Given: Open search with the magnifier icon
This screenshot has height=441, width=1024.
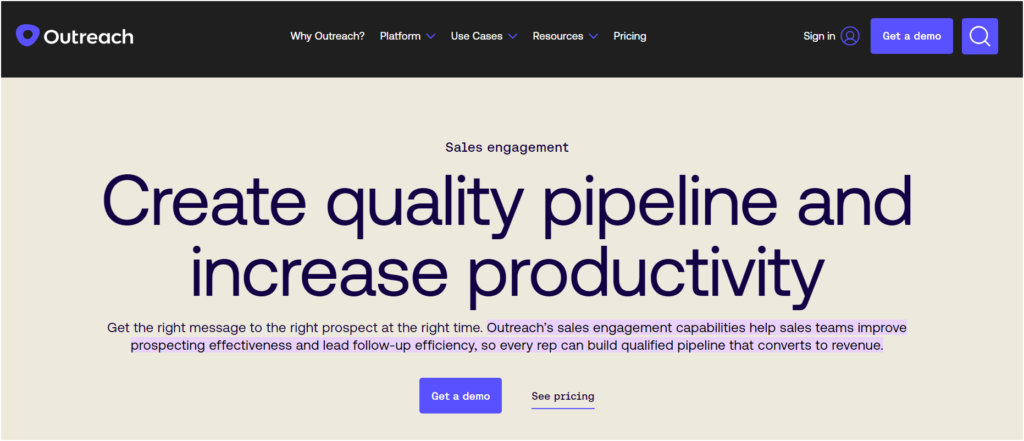Looking at the screenshot, I should (x=980, y=36).
